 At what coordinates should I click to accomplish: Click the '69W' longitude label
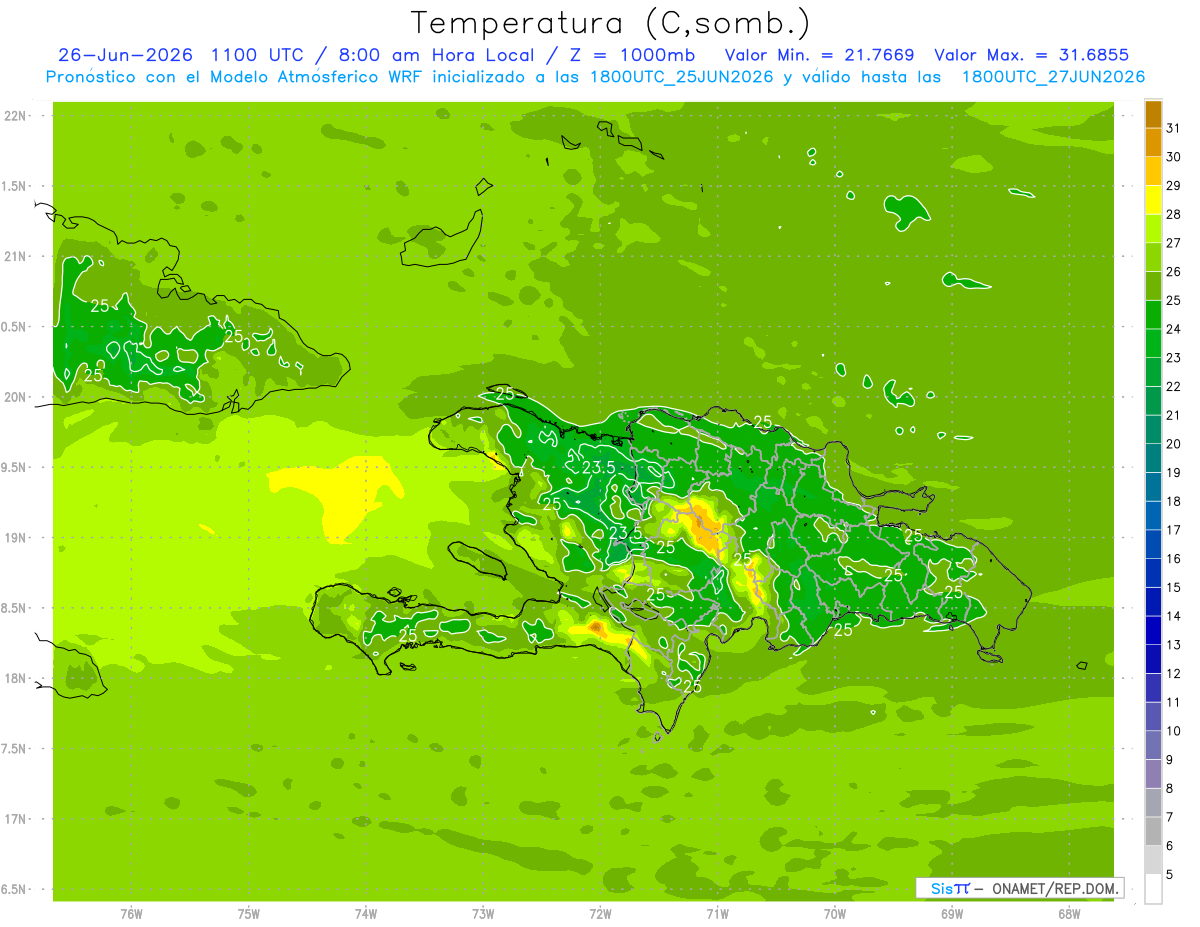point(952,913)
